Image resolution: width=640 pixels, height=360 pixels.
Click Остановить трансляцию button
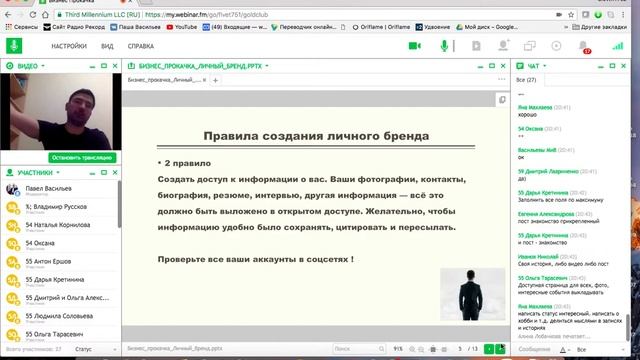(82, 158)
